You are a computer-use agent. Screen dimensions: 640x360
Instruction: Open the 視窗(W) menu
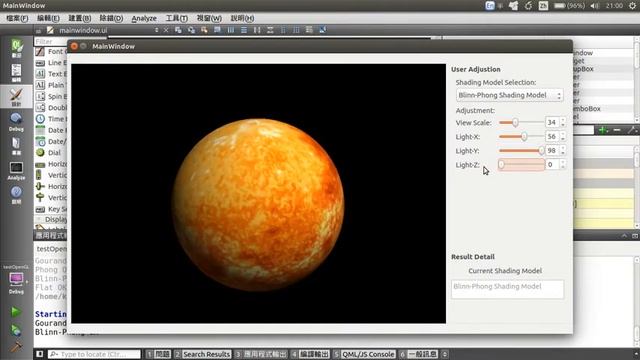click(x=209, y=18)
